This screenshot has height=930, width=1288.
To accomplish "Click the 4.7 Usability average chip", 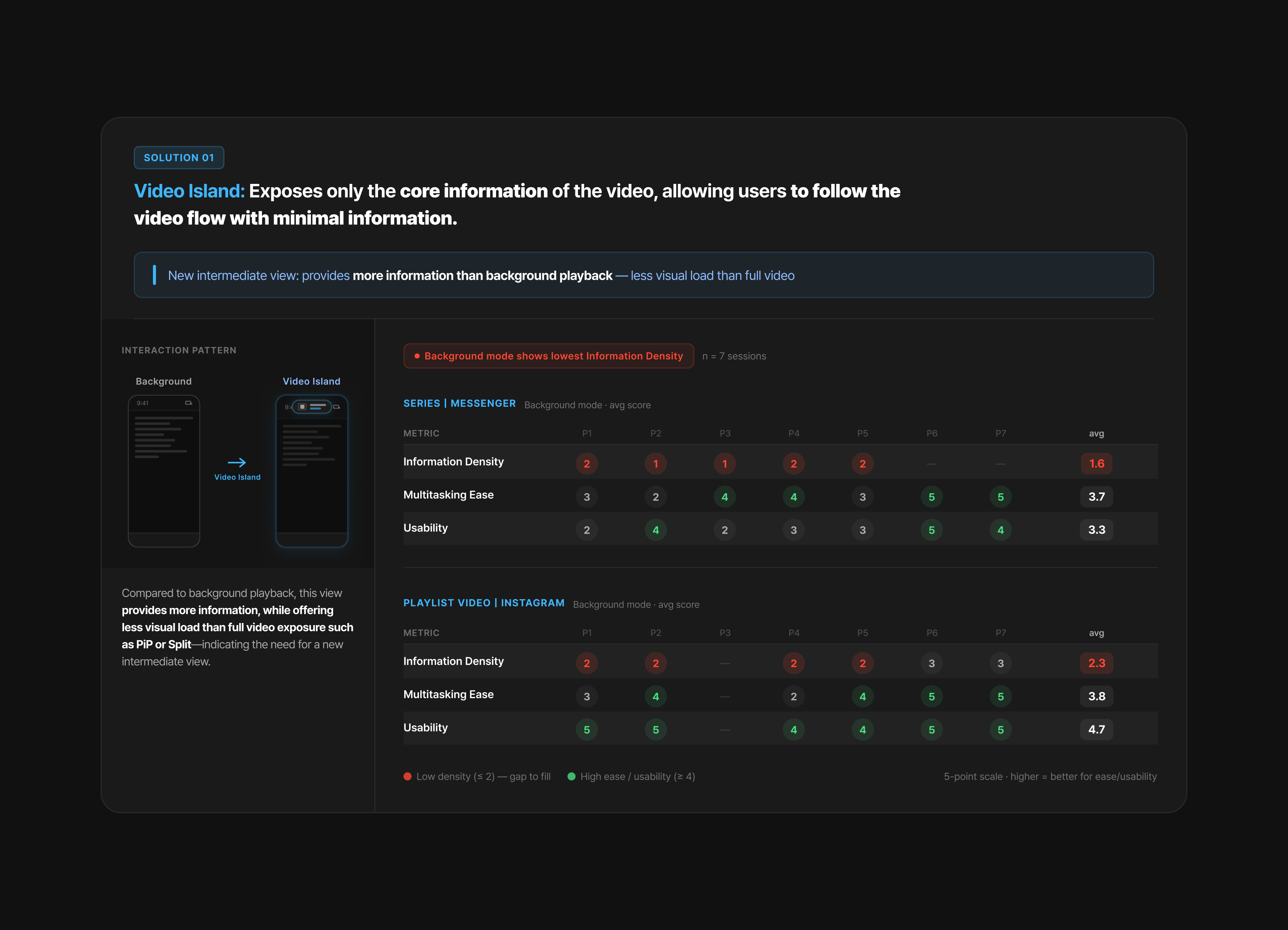I will click(x=1096, y=729).
